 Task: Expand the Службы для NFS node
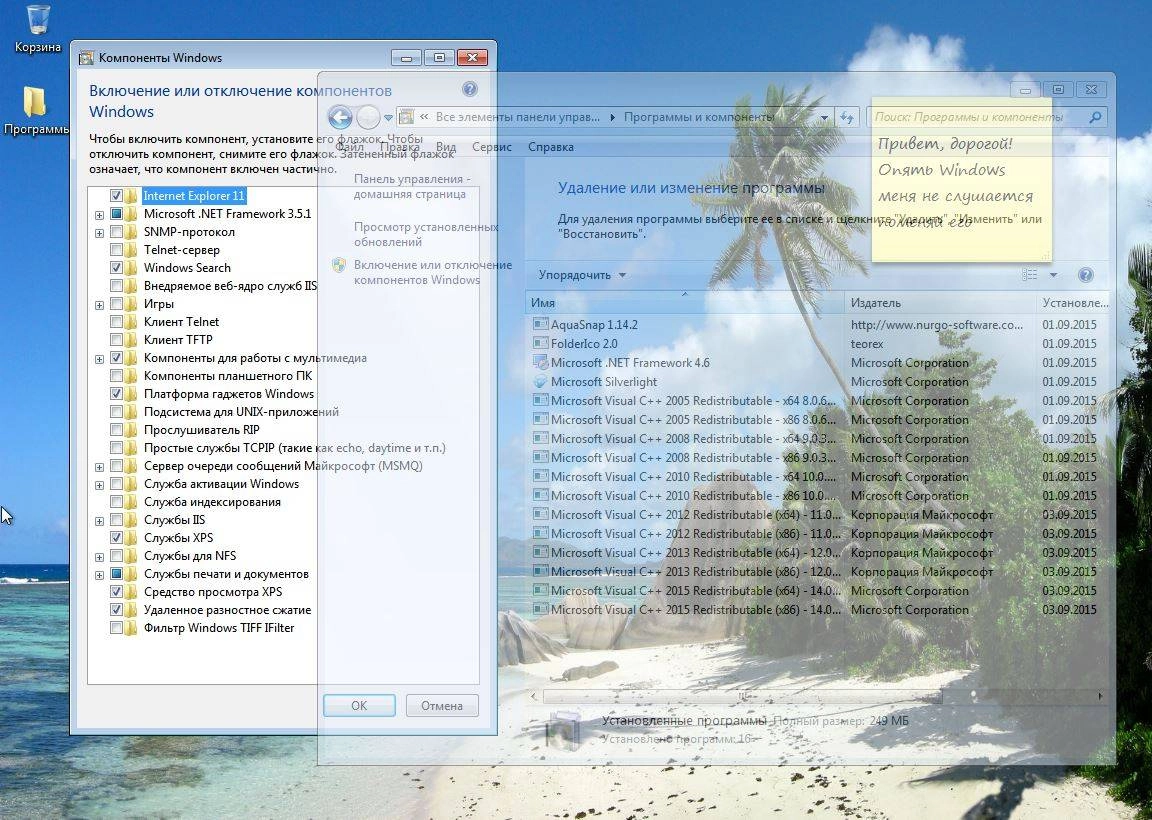click(x=99, y=557)
